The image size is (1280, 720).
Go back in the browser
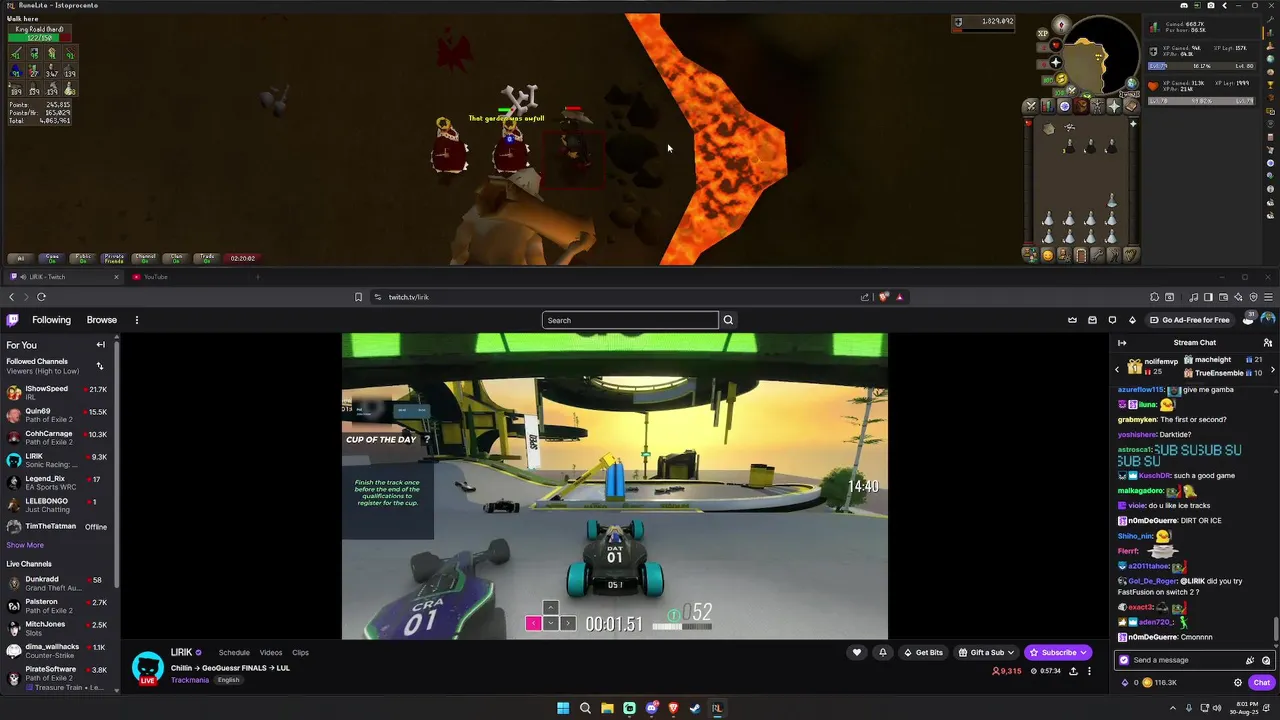coord(12,297)
